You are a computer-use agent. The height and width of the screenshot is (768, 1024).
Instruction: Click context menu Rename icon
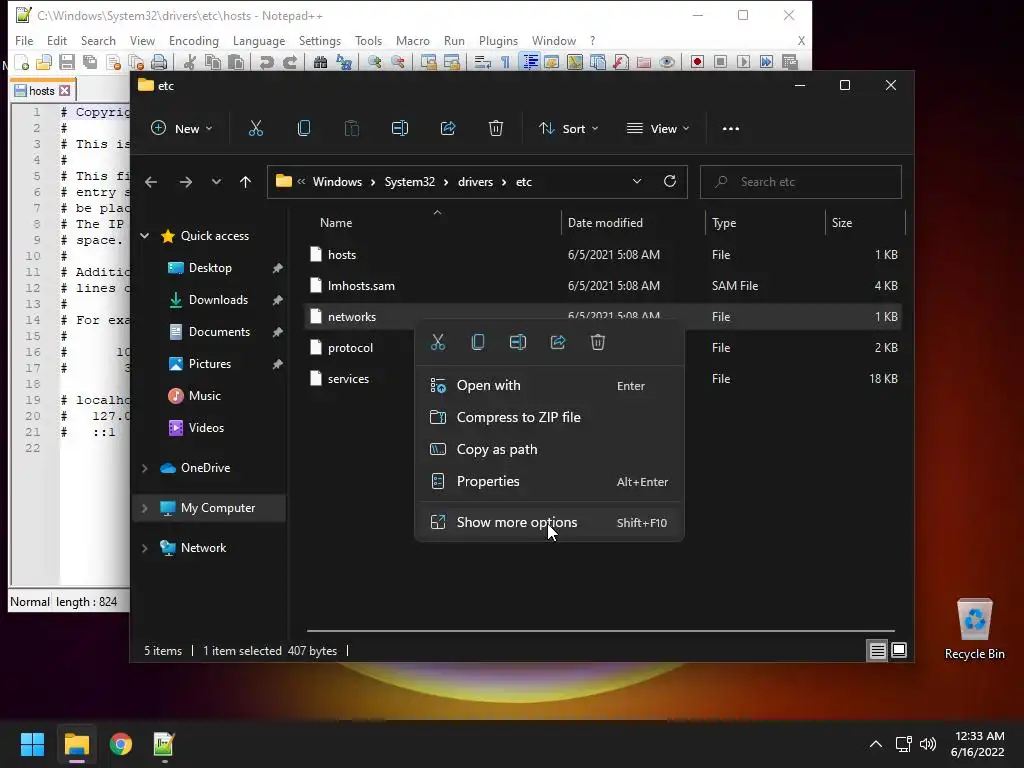(x=518, y=342)
